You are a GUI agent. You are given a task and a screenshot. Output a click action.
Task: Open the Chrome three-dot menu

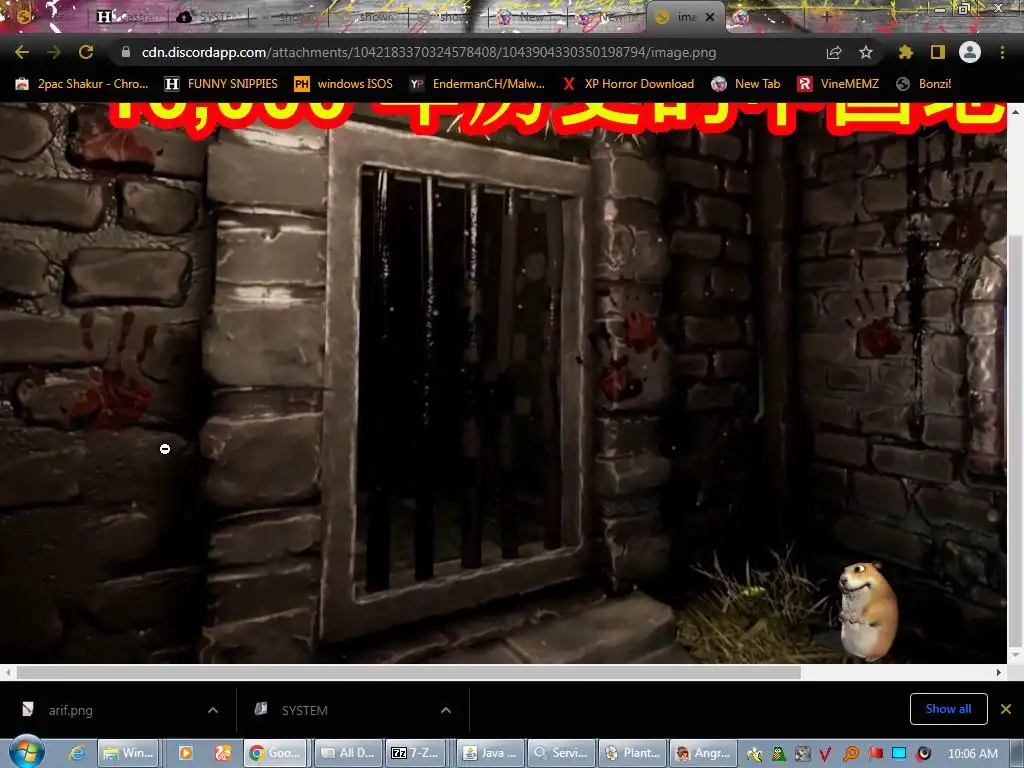click(1002, 52)
